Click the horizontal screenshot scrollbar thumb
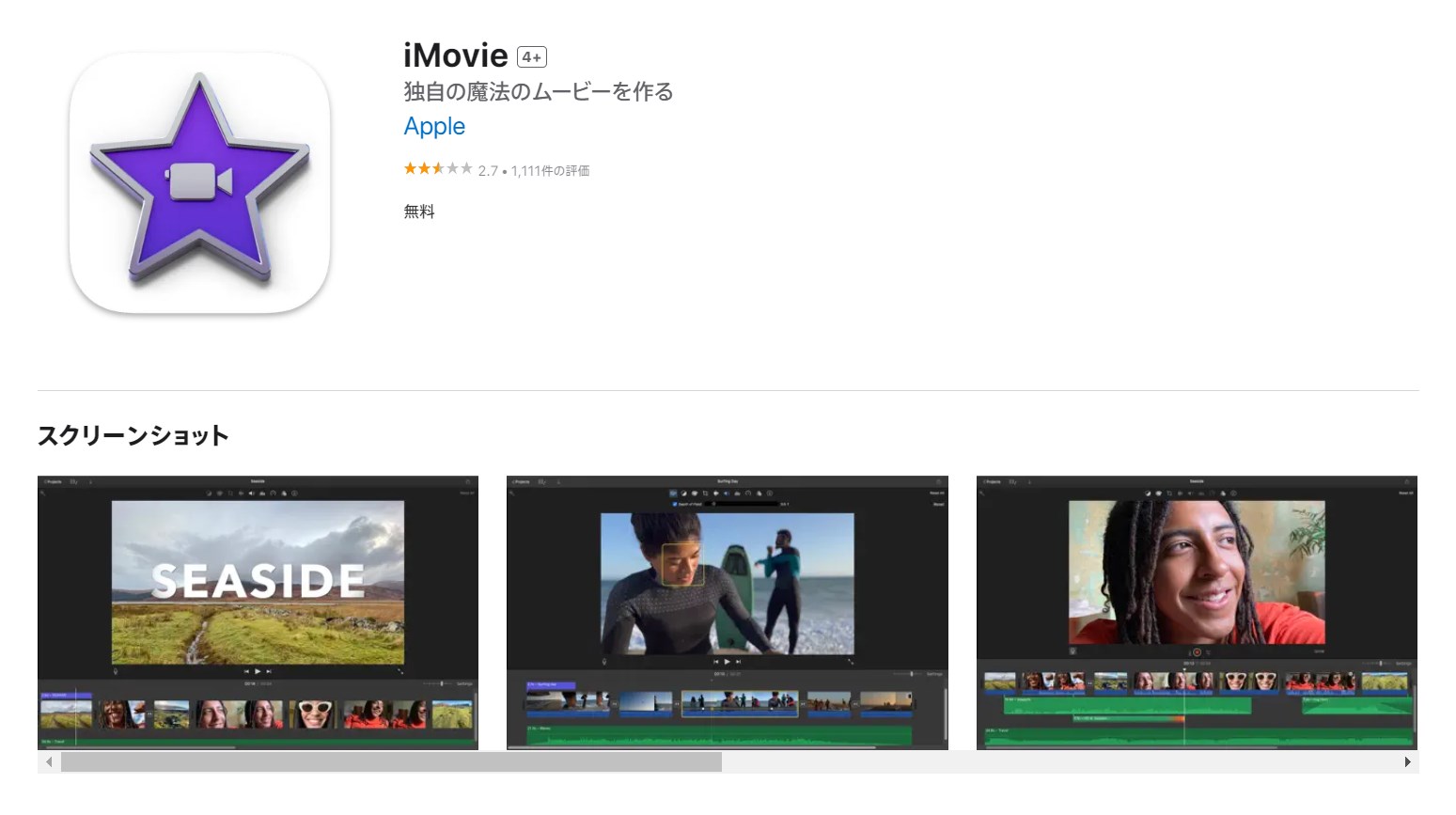 click(x=391, y=762)
